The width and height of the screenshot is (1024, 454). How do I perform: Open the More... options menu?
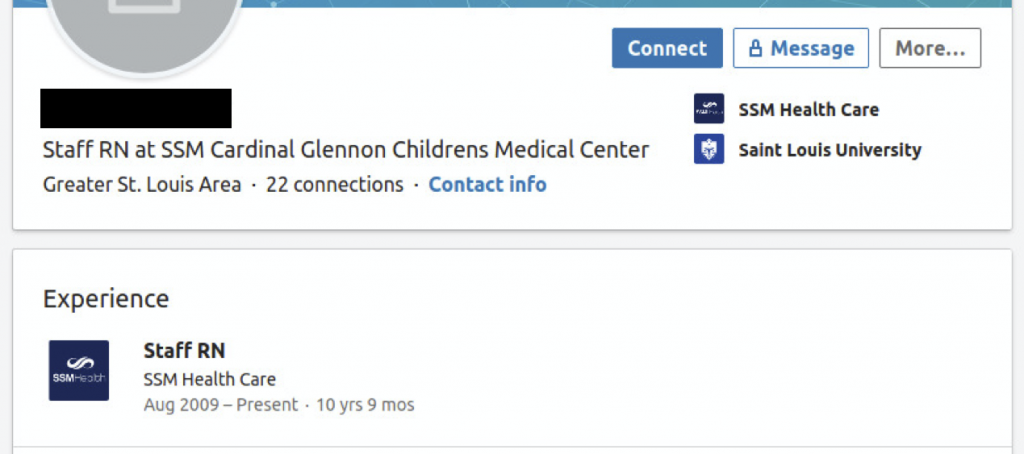(930, 48)
